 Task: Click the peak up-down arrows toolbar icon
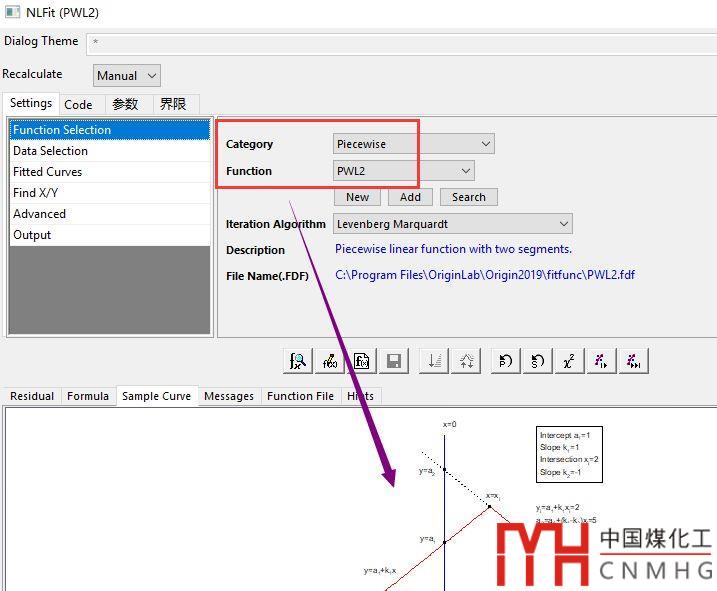coord(466,361)
